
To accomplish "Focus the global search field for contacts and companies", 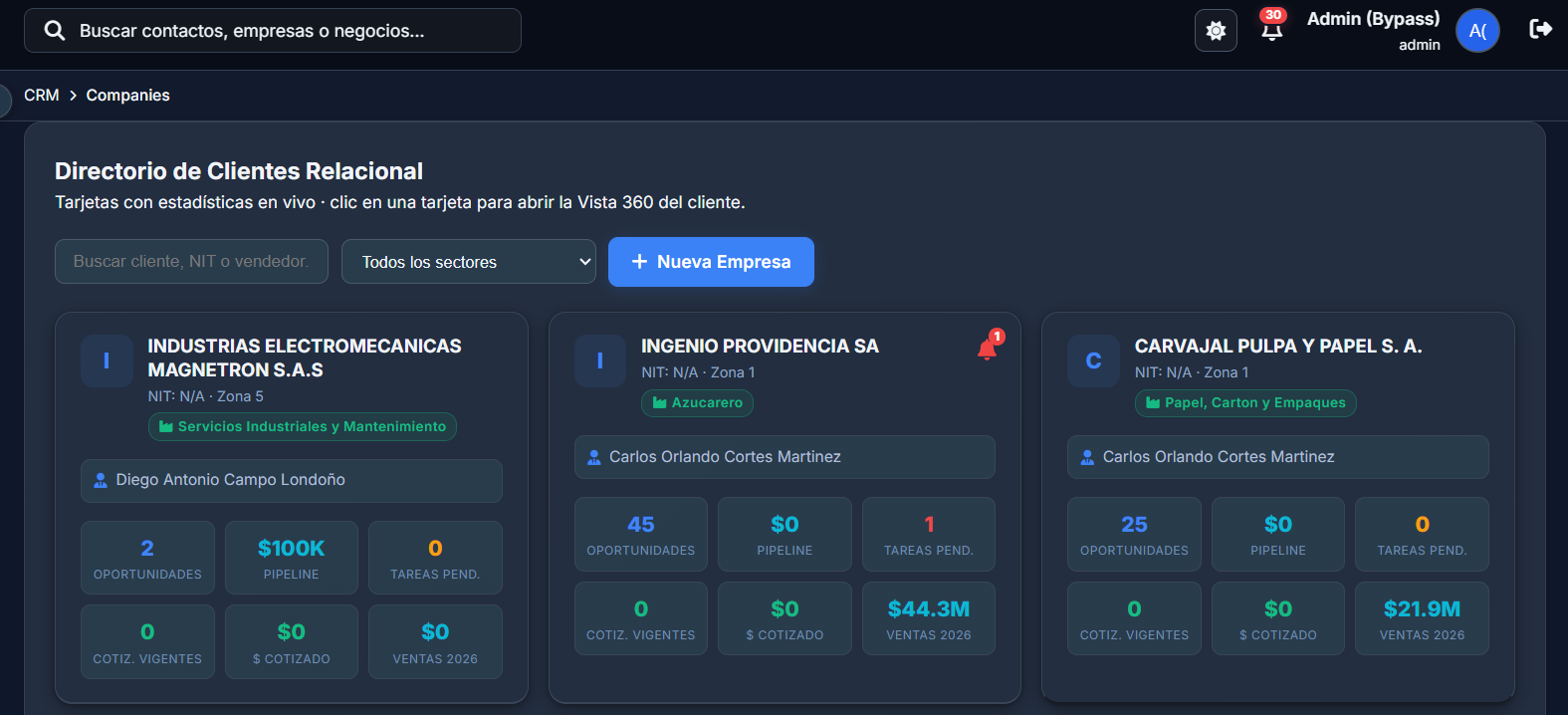I will (x=273, y=31).
